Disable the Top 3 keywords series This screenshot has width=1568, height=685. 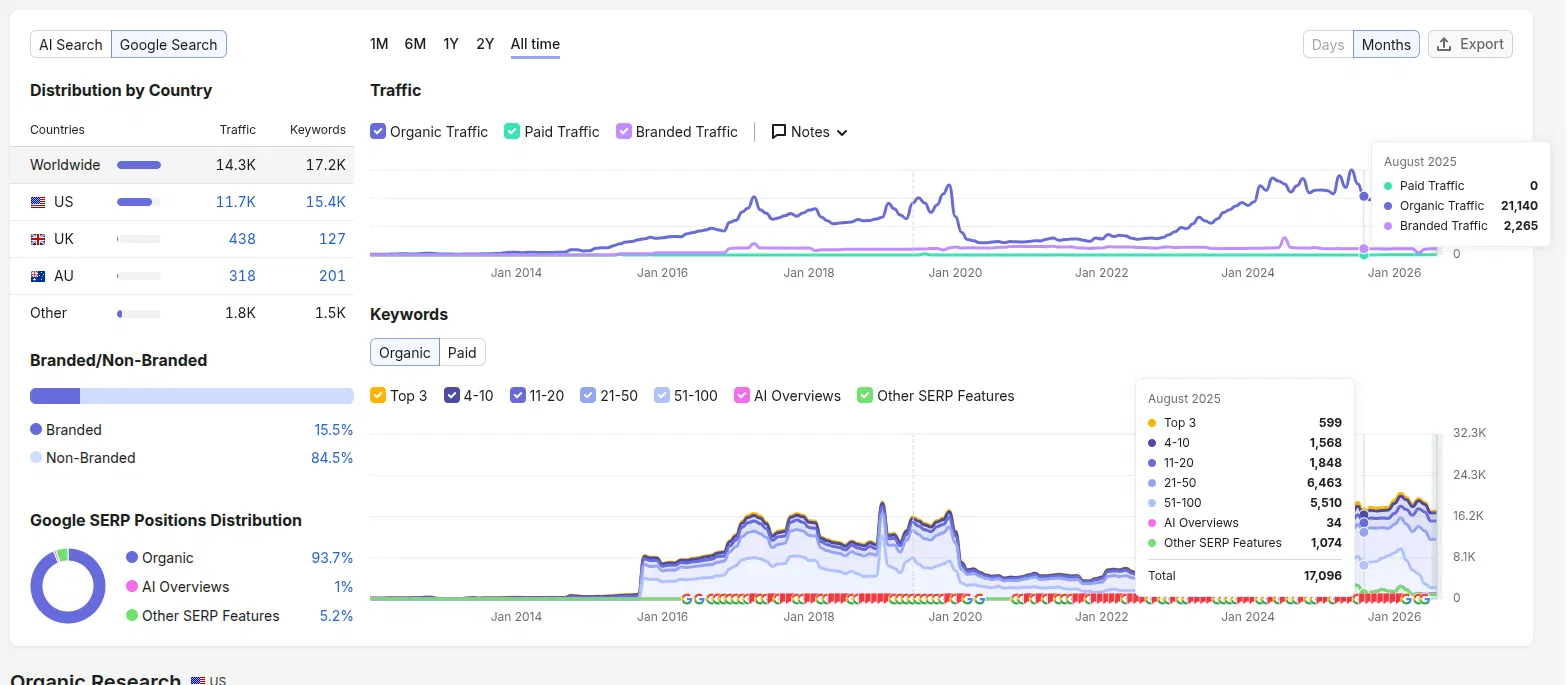coord(378,395)
